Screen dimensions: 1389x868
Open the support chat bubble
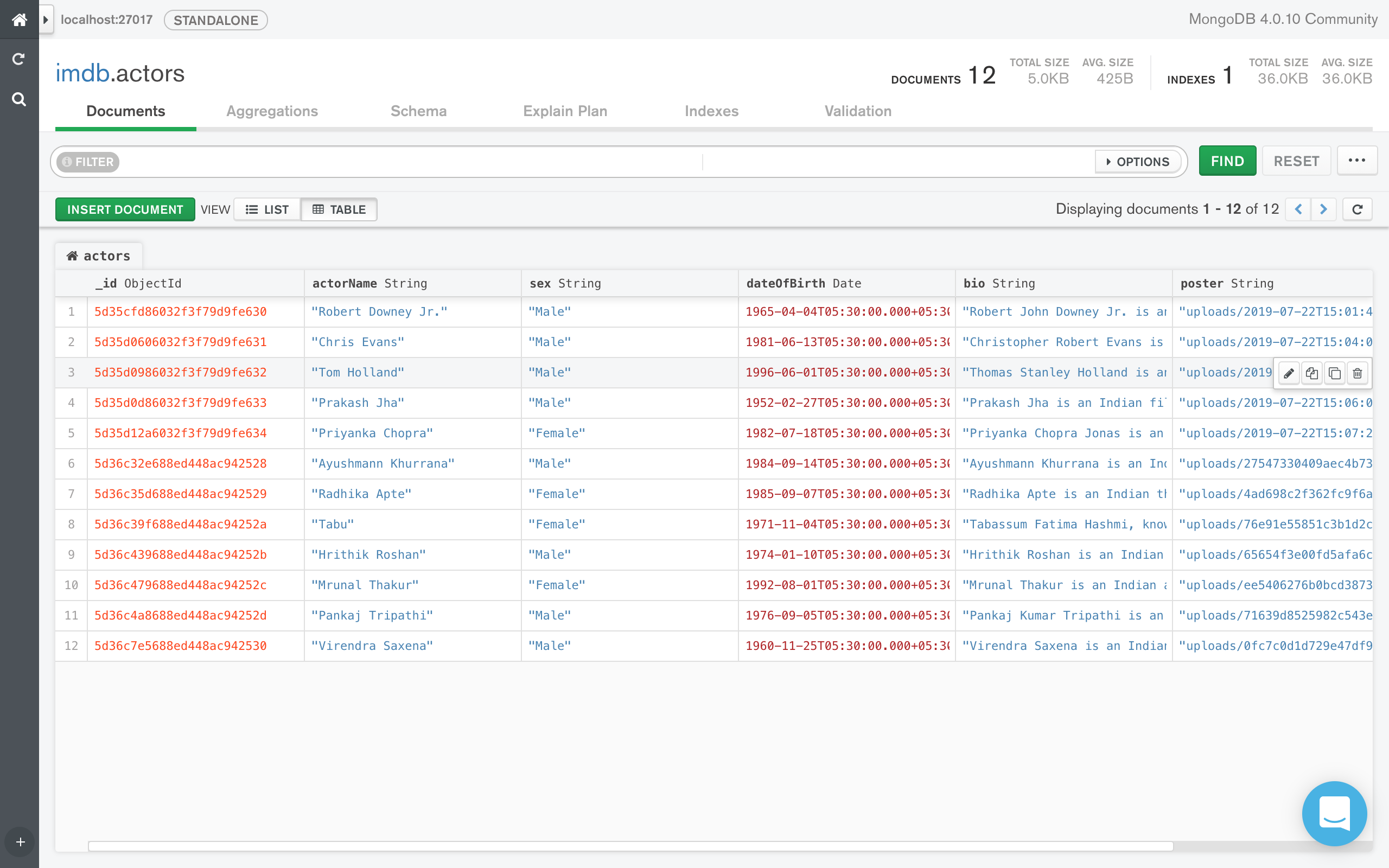(x=1335, y=813)
